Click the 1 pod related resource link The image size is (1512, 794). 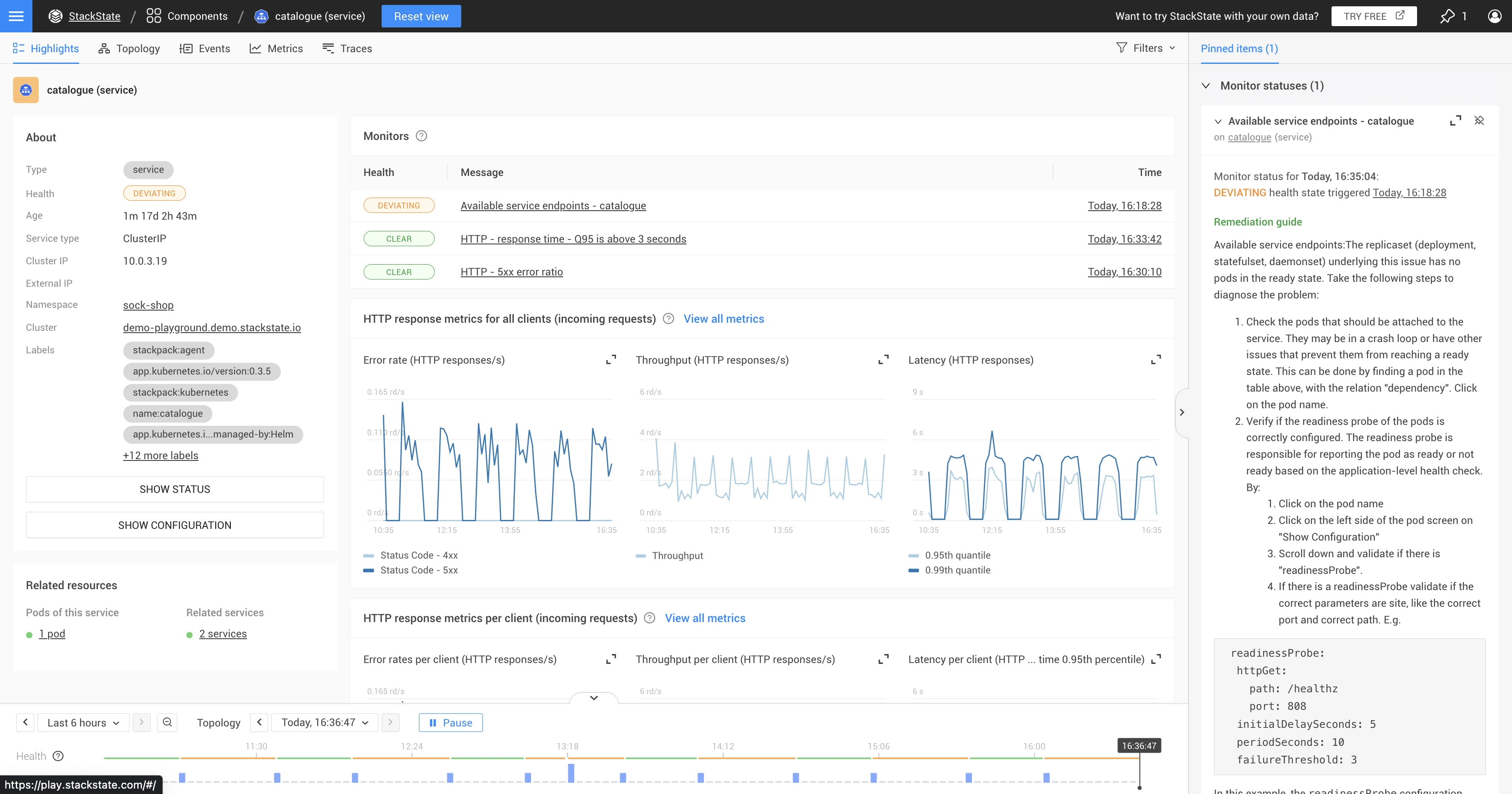click(x=51, y=633)
